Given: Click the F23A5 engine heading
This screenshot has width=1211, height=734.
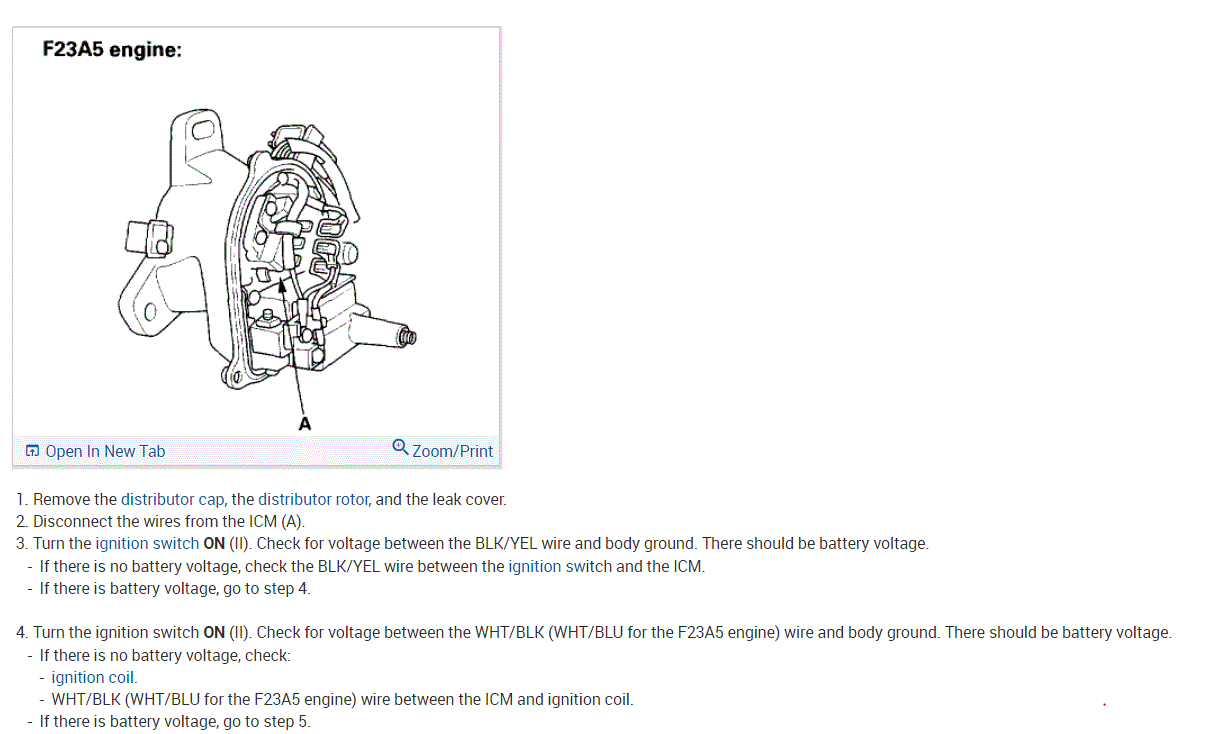Looking at the screenshot, I should [x=112, y=49].
